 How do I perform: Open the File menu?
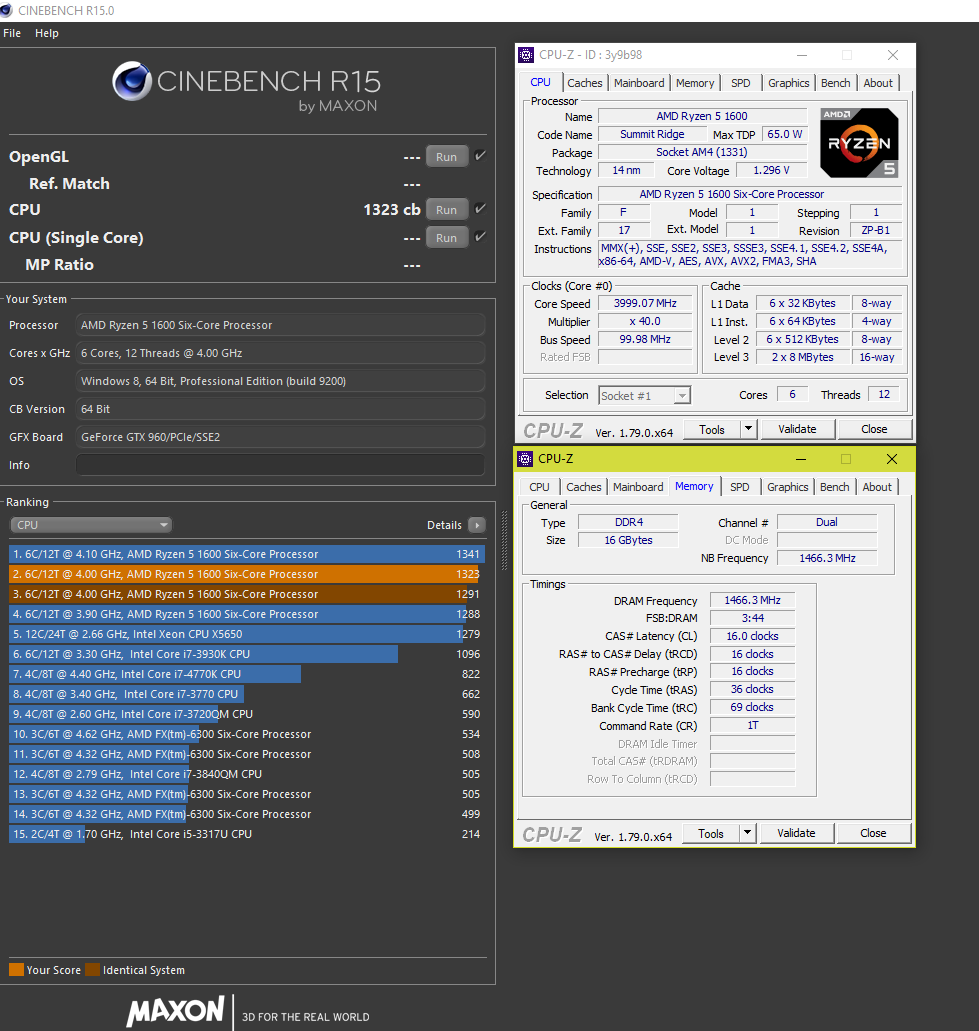coord(12,33)
